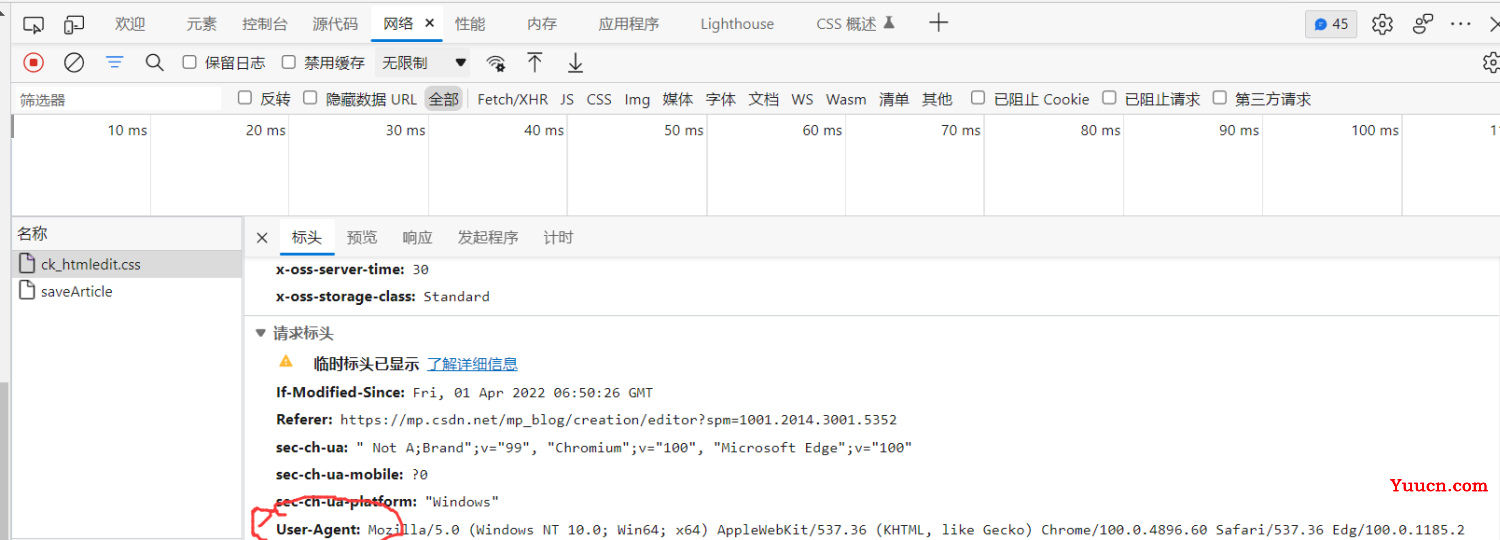
Task: Filter requests by 全部
Action: point(444,99)
